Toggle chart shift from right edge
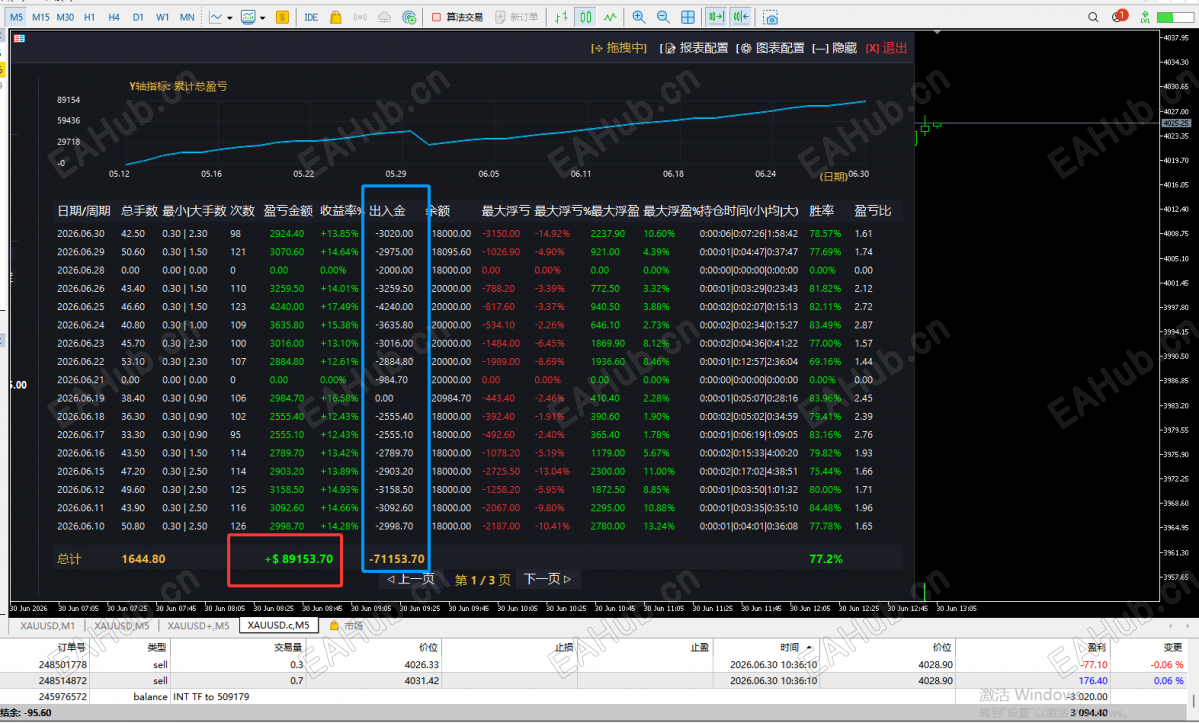1199x723 pixels. pos(740,17)
